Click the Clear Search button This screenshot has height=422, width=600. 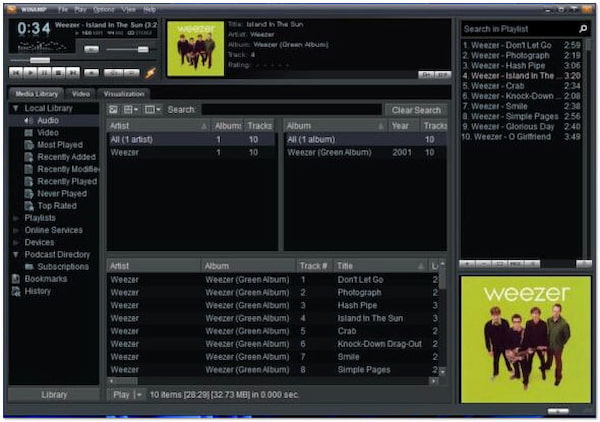click(416, 110)
